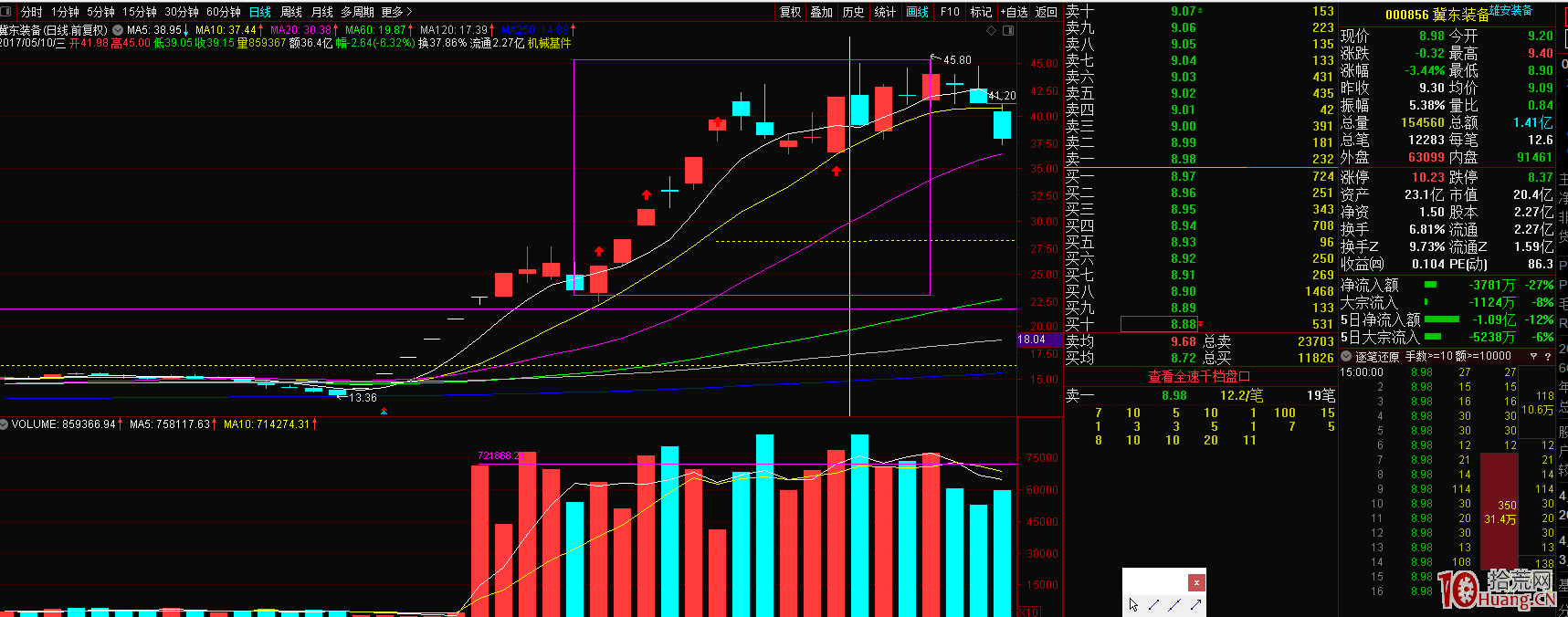Add the stock via +自选
This screenshot has height=617, width=1568.
point(1015,12)
